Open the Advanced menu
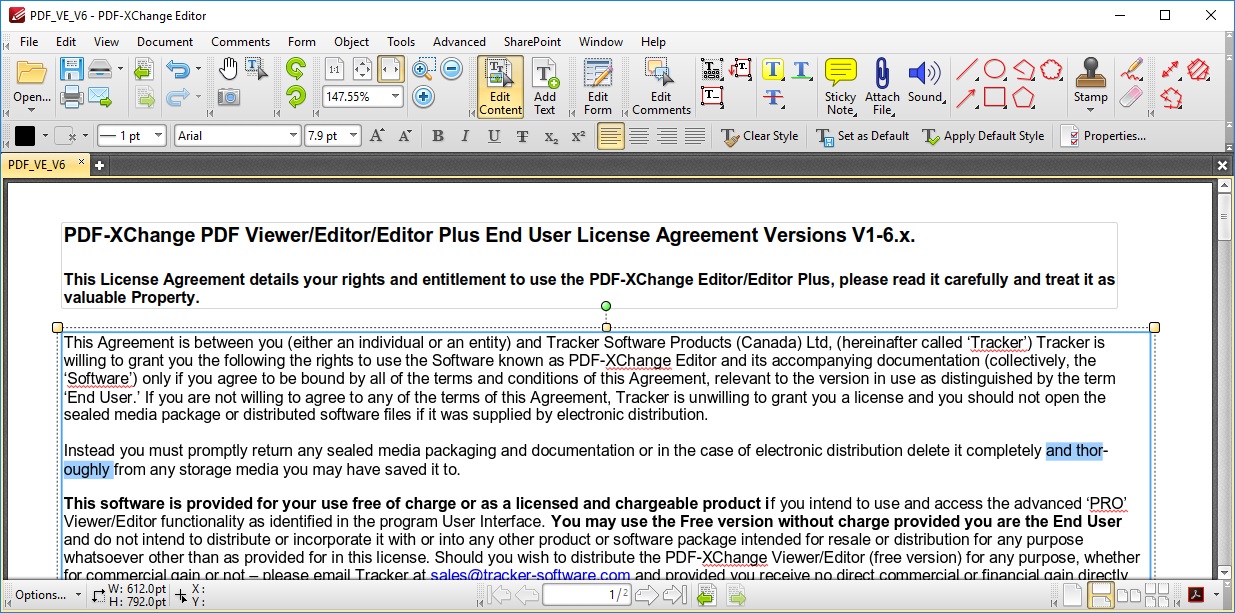1235x613 pixels. (x=459, y=42)
